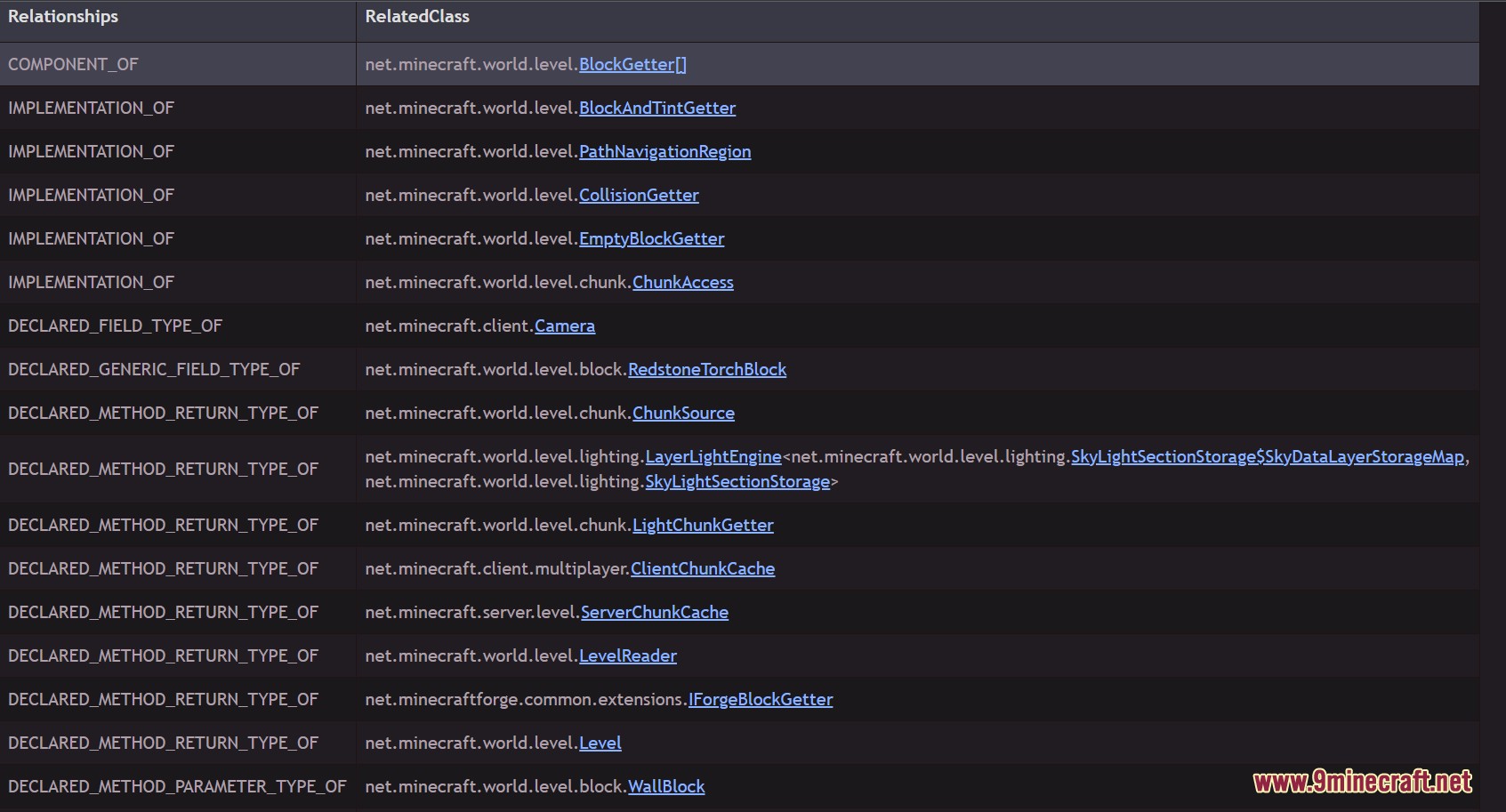Select DECLARED_METHOD_RETURN_TYPE_OF in LevelReader row
Screen dimensions: 1506x812
[178, 655]
